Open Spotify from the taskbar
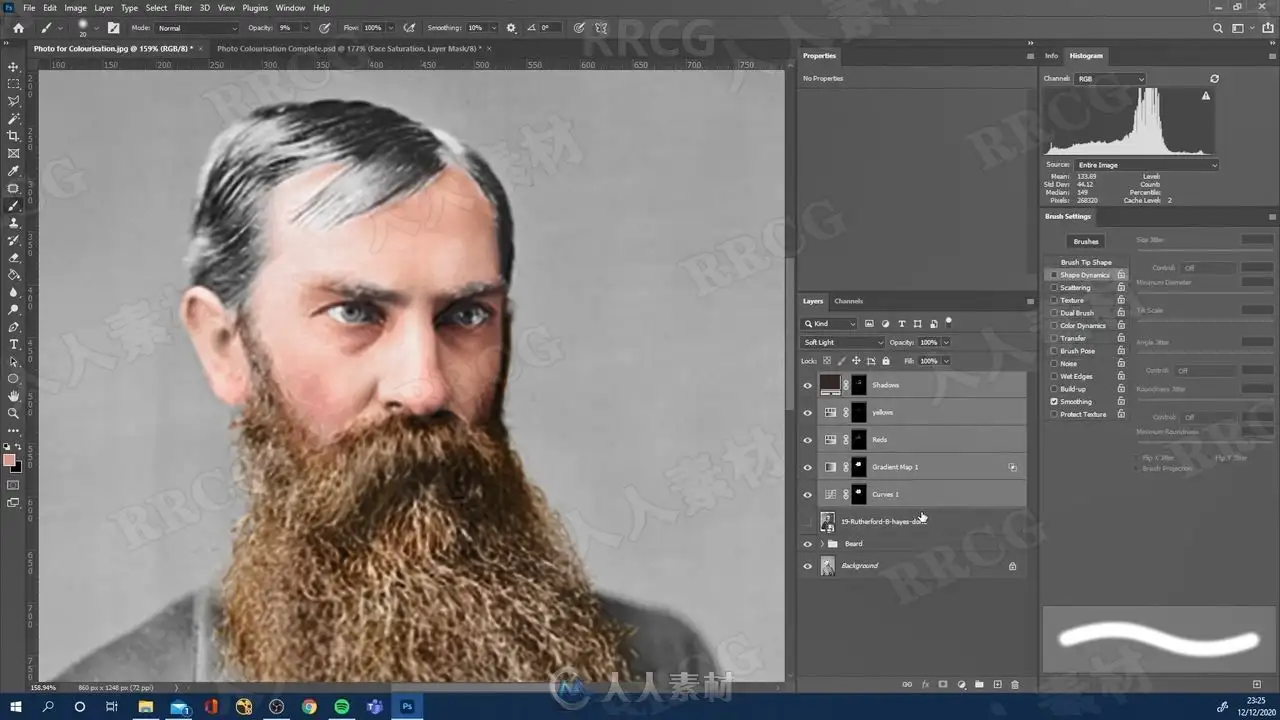1280x720 pixels. point(342,706)
